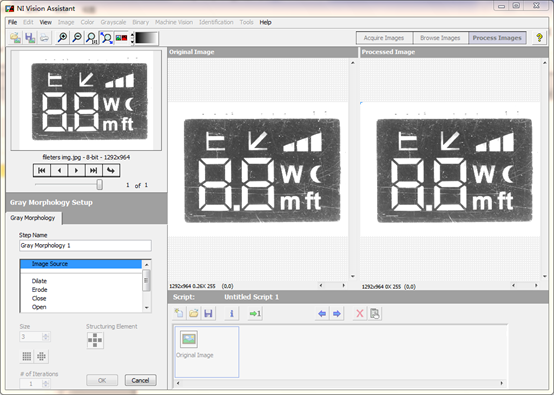Open the Help menu
Image resolution: width=554 pixels, height=395 pixels.
tap(265, 22)
